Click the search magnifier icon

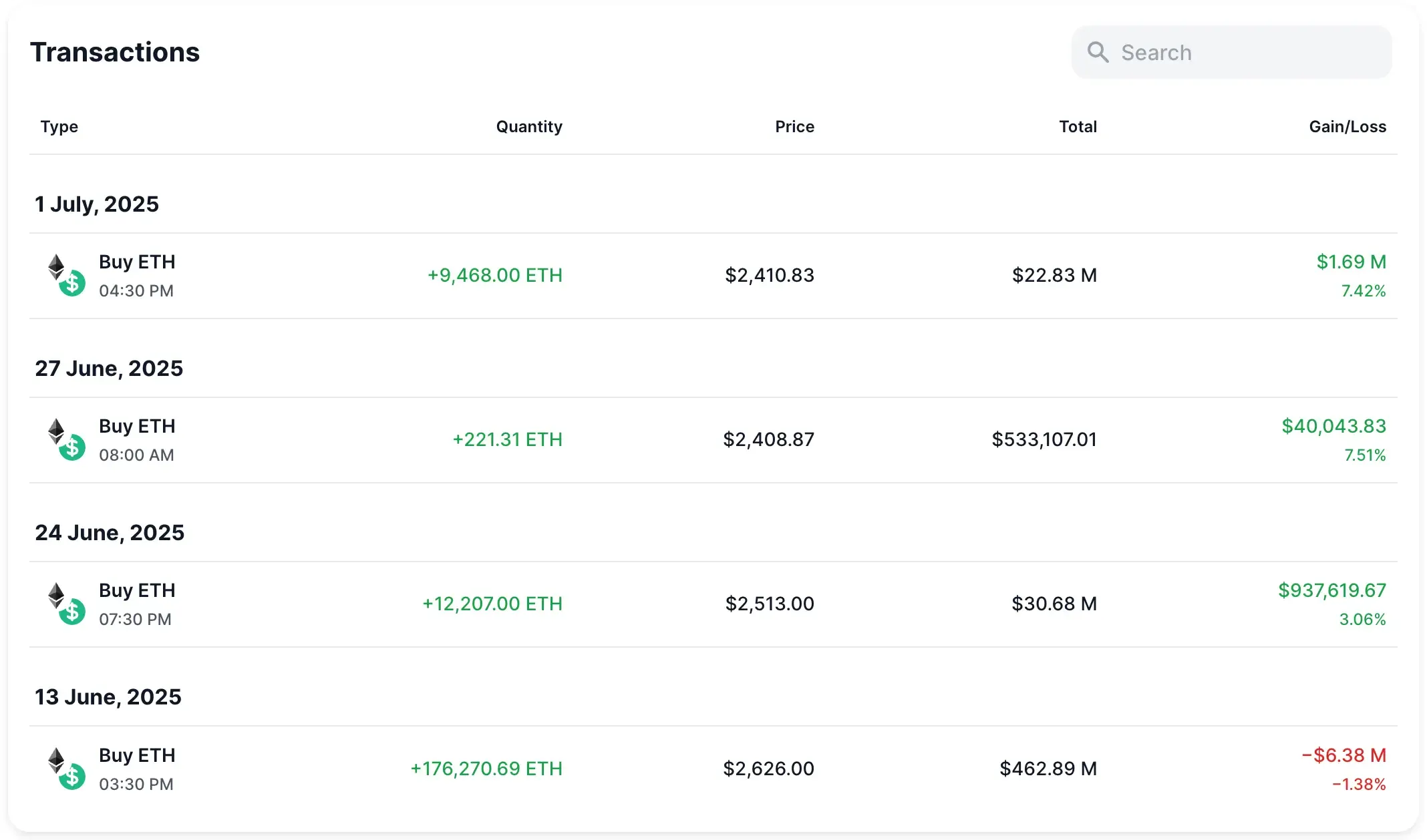click(1099, 51)
